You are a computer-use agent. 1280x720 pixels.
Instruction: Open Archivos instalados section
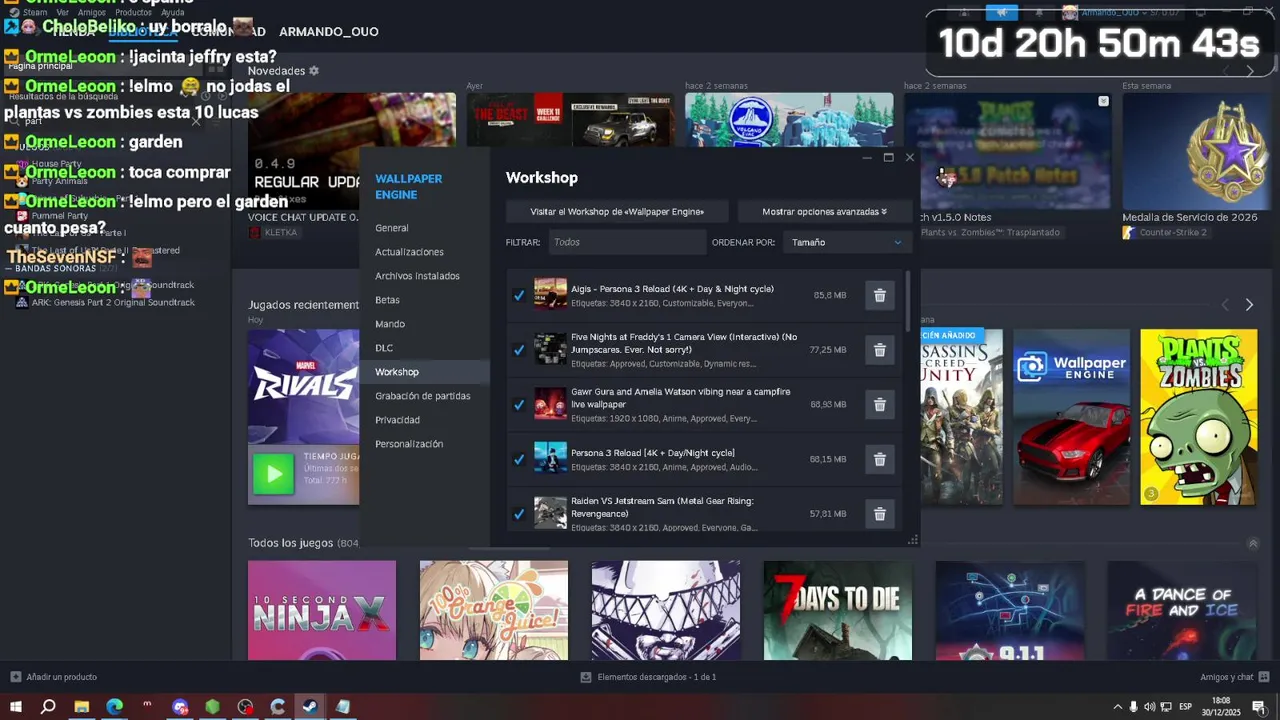click(417, 276)
